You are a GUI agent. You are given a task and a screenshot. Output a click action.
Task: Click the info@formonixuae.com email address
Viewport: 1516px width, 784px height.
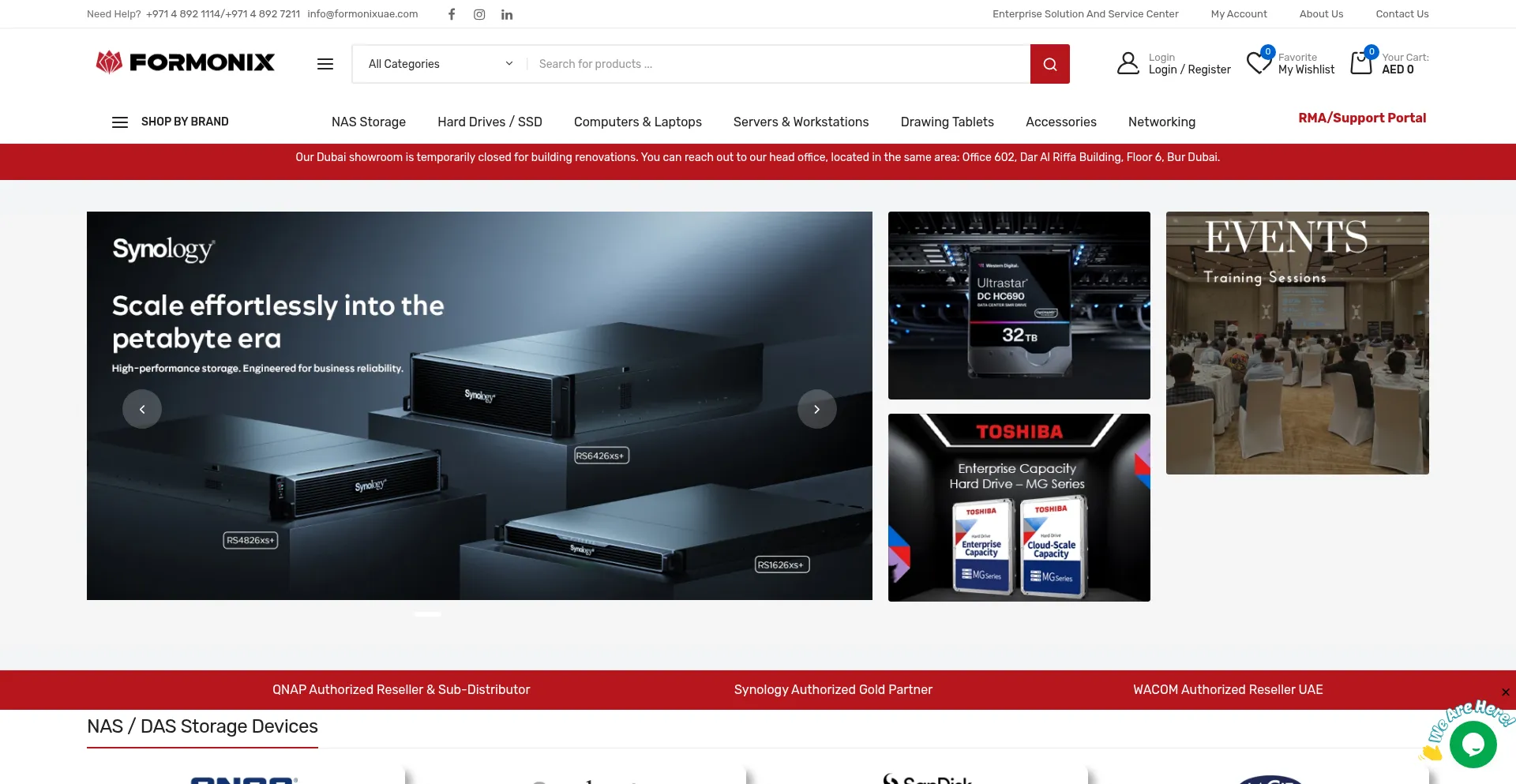[x=362, y=14]
